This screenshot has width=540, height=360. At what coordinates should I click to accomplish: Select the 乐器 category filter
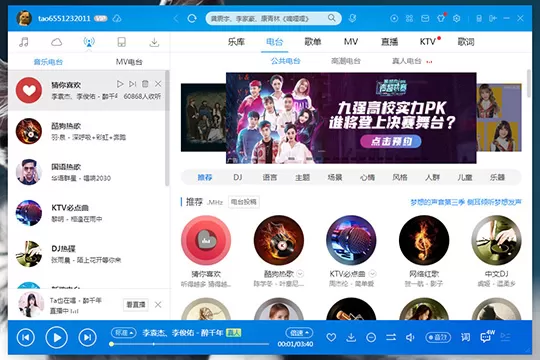coord(497,177)
